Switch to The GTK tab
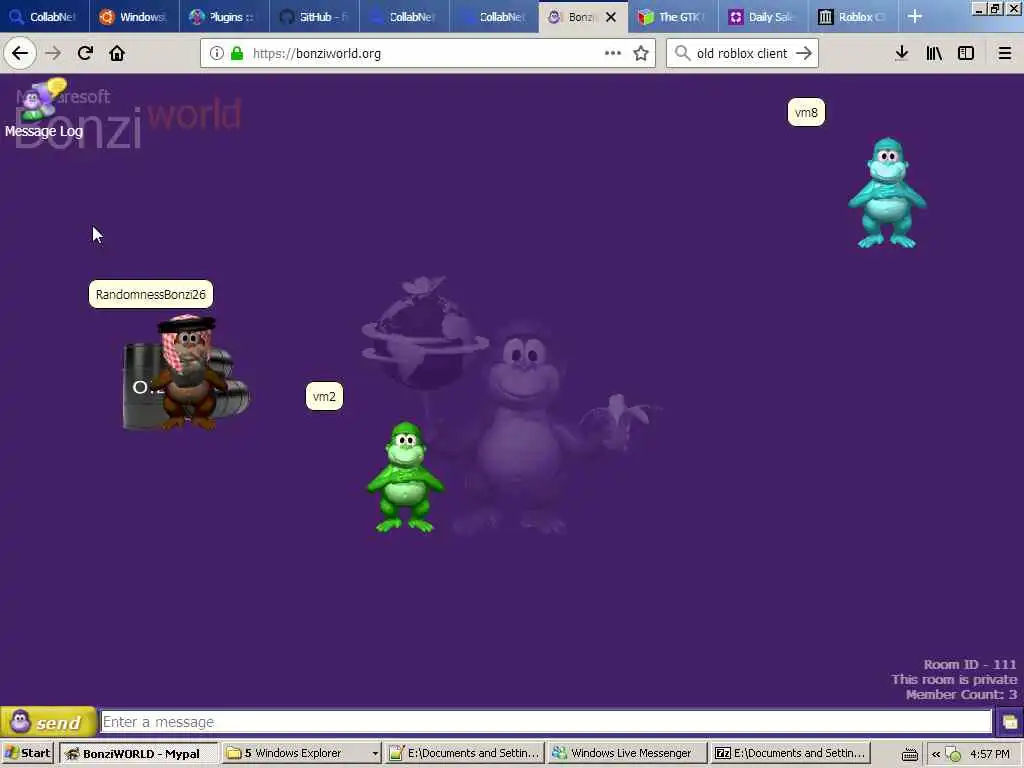Viewport: 1024px width, 768px height. coord(673,17)
